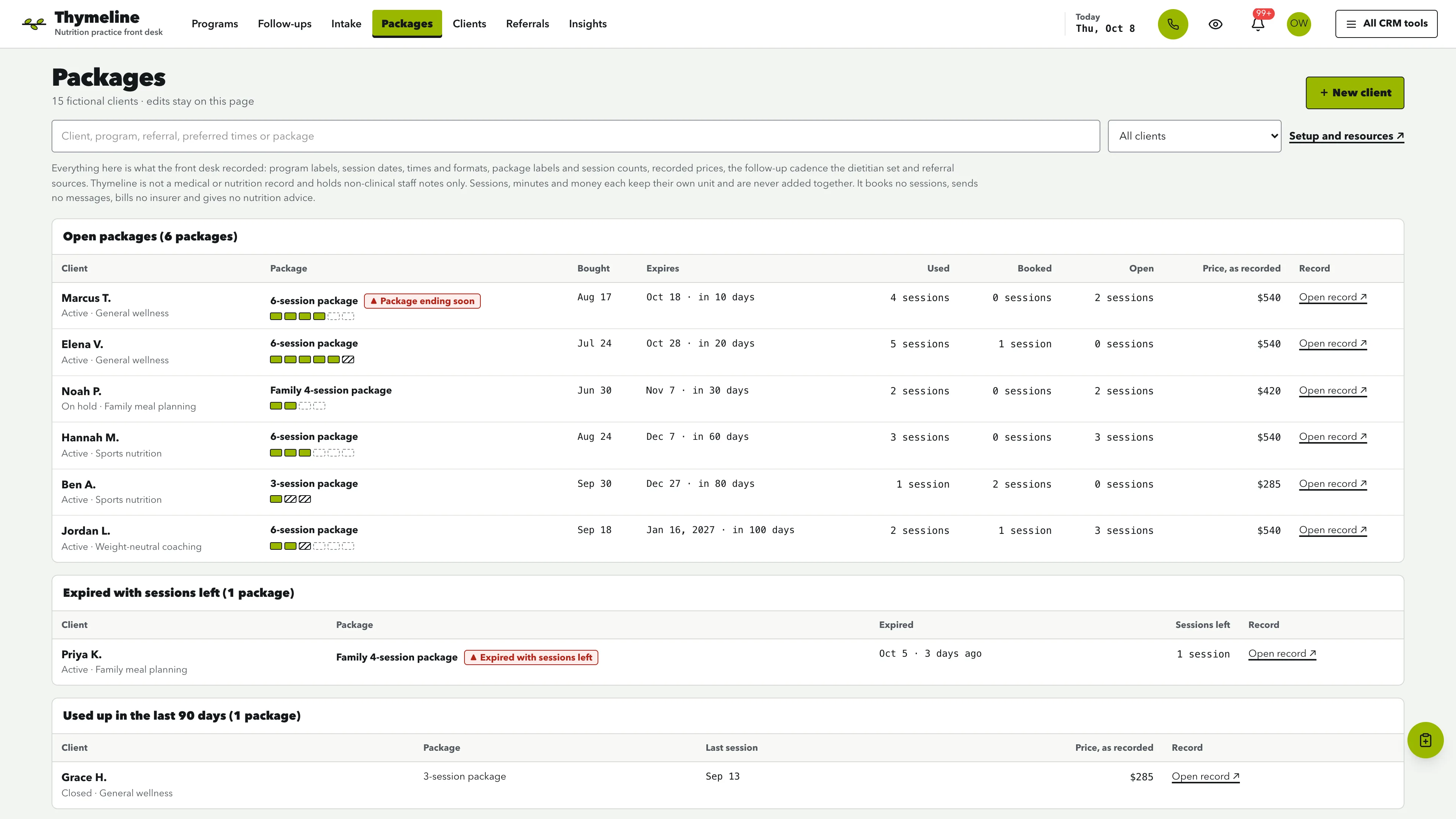Open record for Ben A.
This screenshot has height=819, width=1456.
pyautogui.click(x=1333, y=484)
